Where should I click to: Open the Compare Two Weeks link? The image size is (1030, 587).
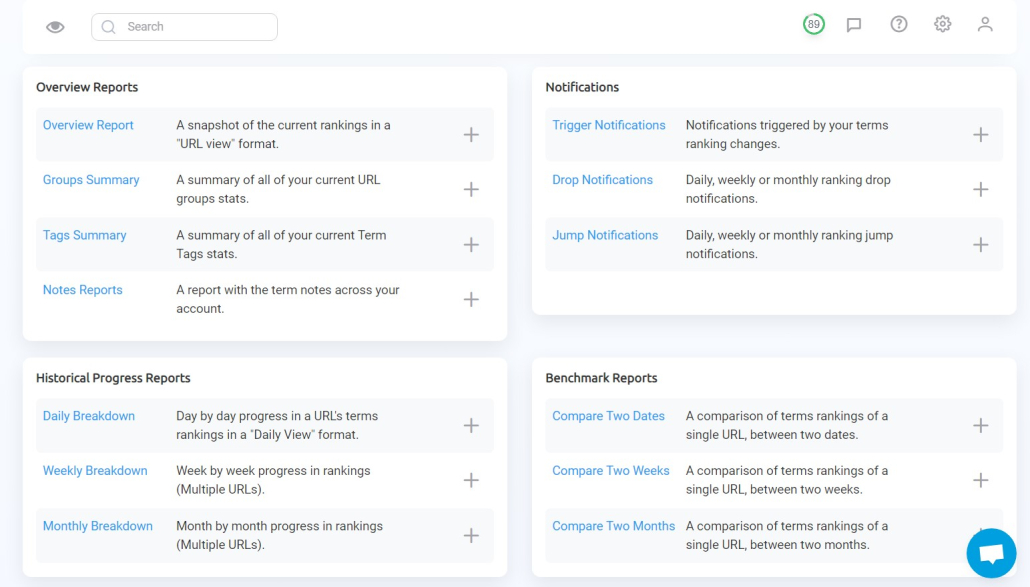point(610,471)
